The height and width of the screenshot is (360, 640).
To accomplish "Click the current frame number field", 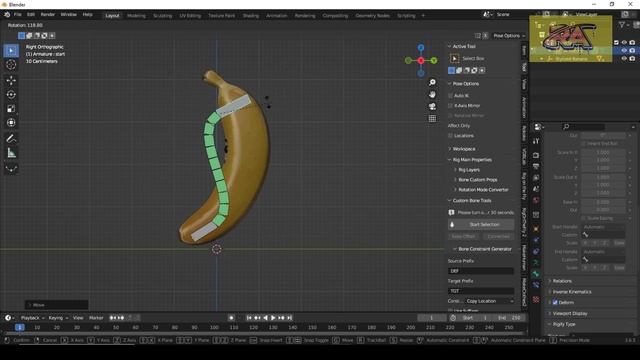I will point(431,318).
